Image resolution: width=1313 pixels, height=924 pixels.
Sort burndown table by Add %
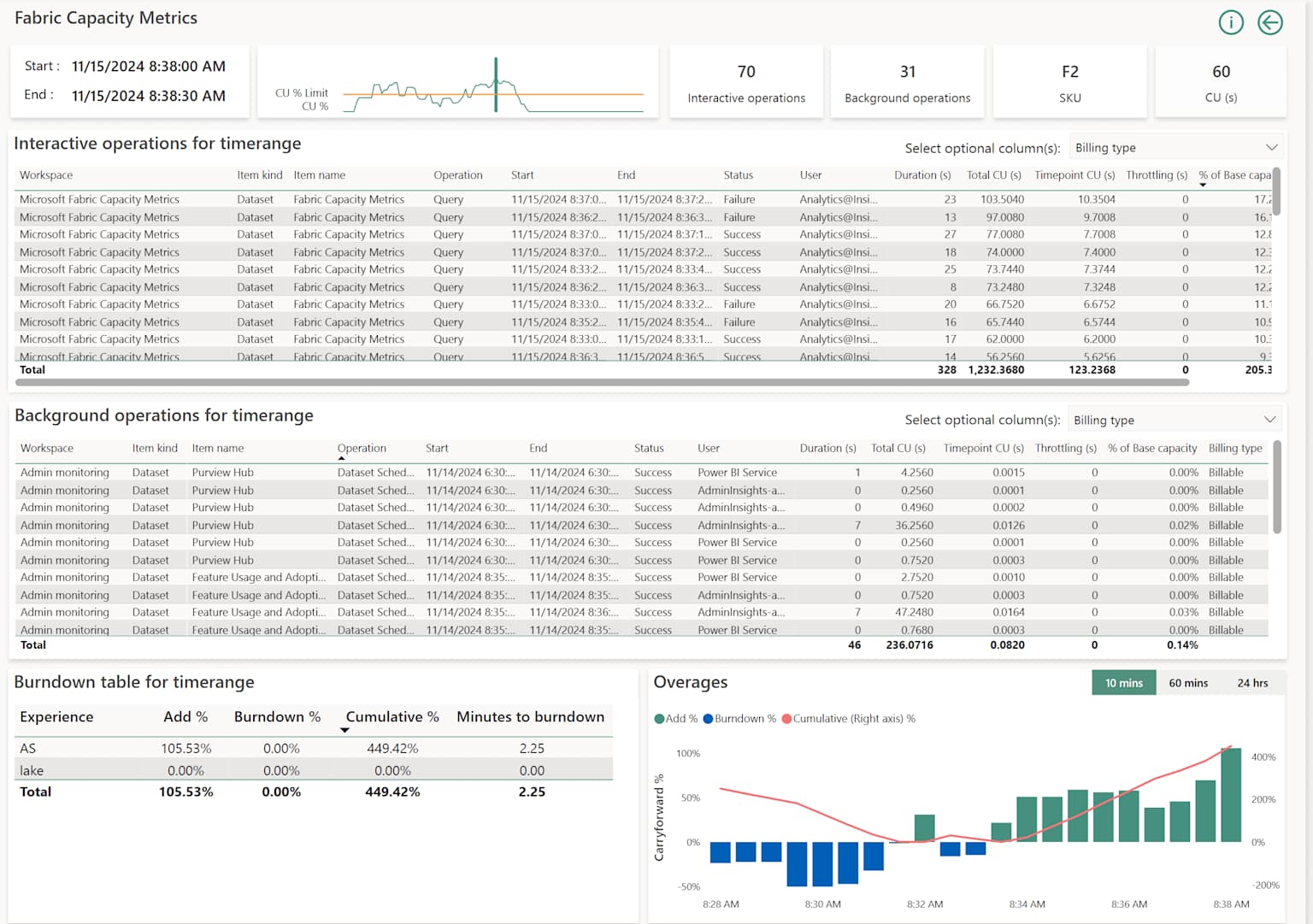pos(185,716)
